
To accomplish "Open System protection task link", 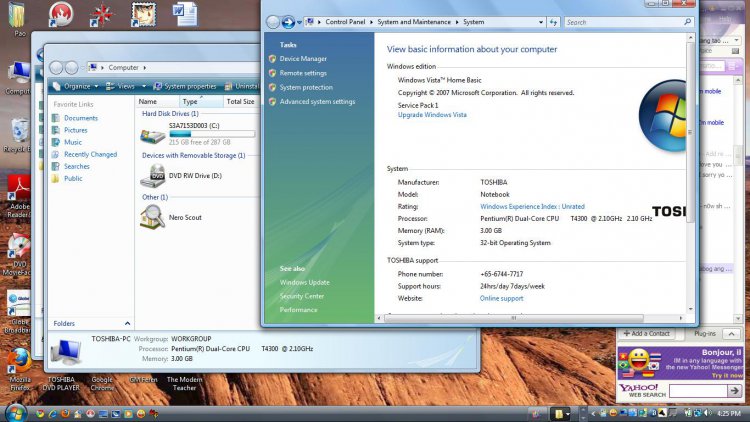I will tap(306, 87).
